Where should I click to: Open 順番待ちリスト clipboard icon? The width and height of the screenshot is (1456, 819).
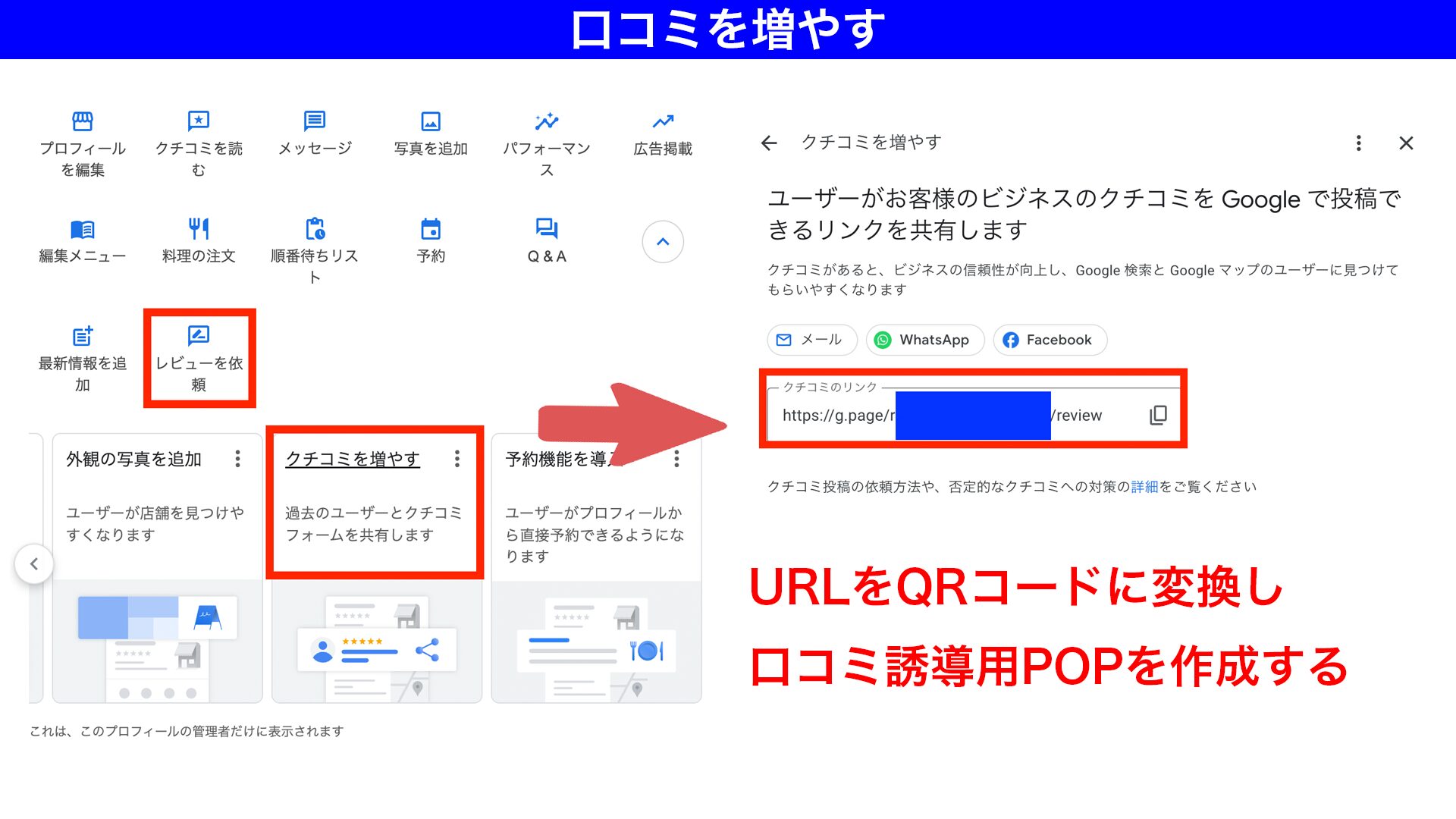pyautogui.click(x=315, y=228)
